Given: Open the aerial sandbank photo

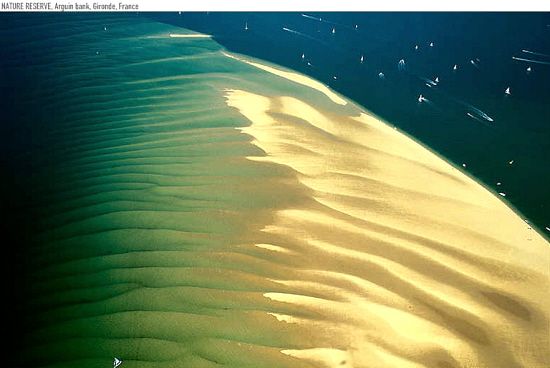Looking at the screenshot, I should pyautogui.click(x=275, y=190).
